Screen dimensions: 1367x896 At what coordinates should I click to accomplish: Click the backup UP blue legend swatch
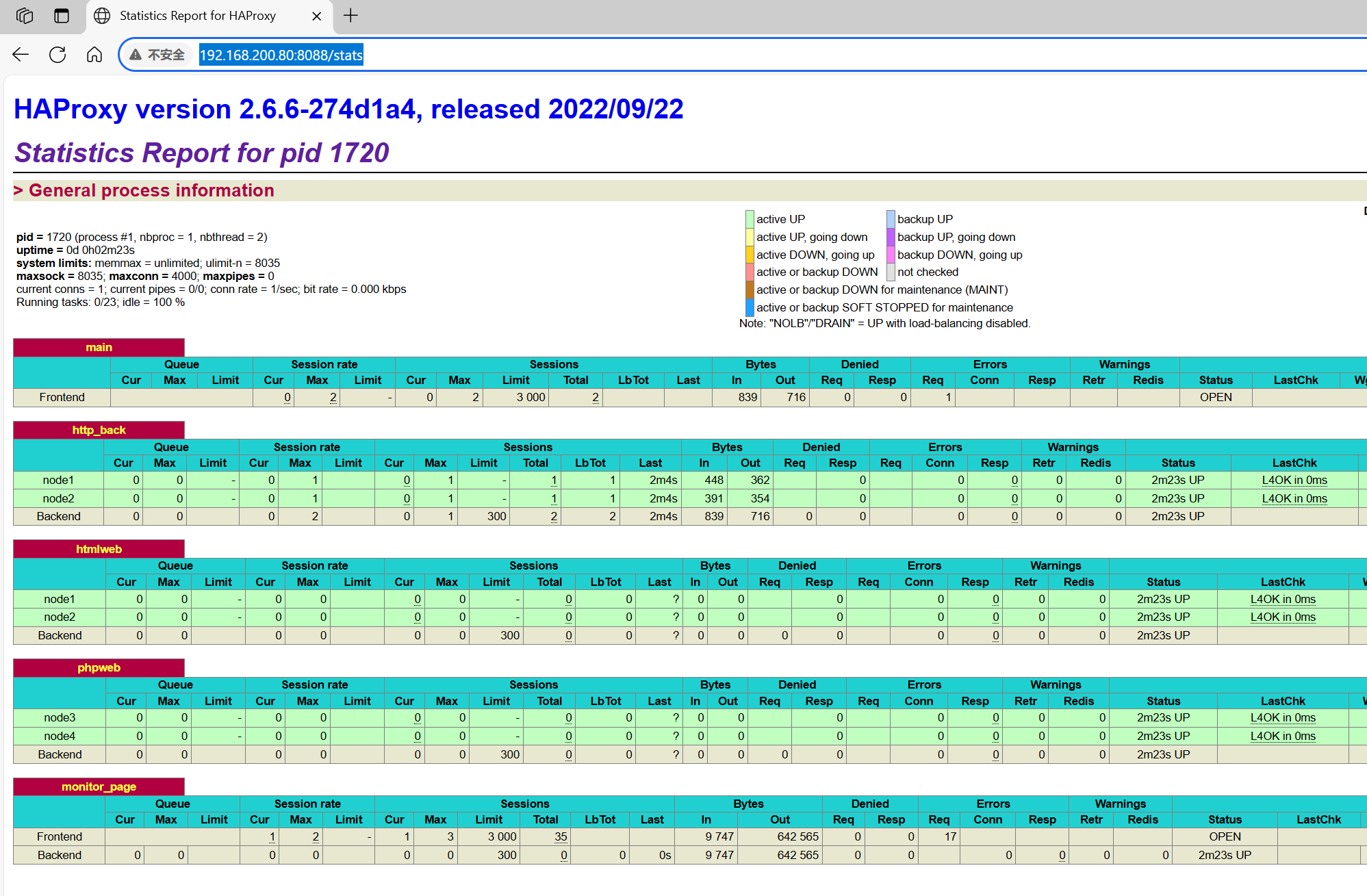point(891,219)
